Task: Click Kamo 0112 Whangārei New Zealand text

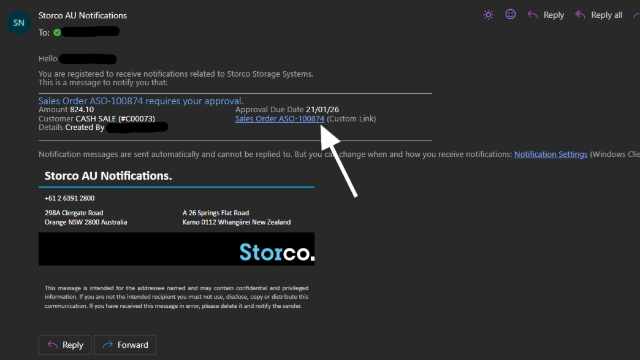Action: [237, 222]
